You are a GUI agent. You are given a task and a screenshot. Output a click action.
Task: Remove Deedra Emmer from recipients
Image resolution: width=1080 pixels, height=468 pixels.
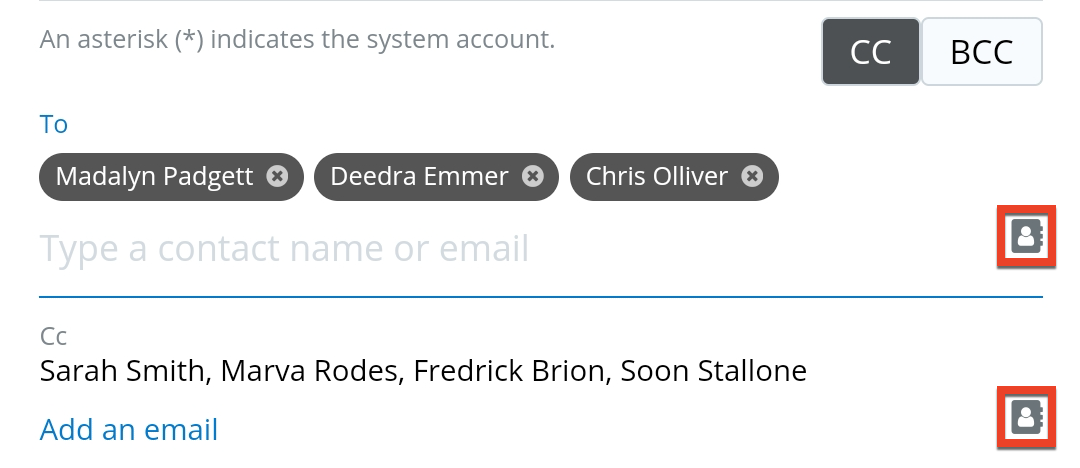(x=534, y=176)
